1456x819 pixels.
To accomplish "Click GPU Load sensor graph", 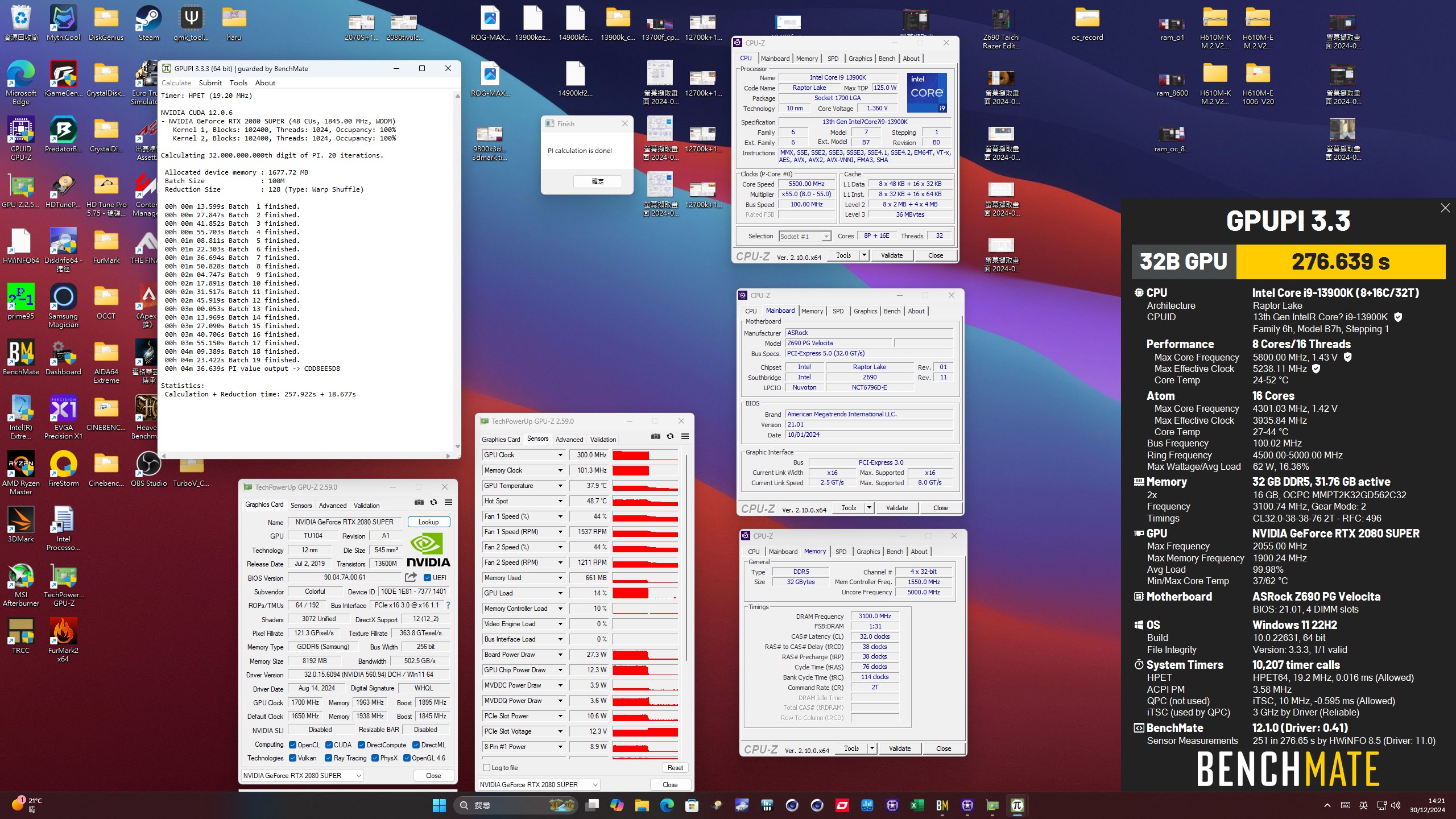I will [645, 593].
